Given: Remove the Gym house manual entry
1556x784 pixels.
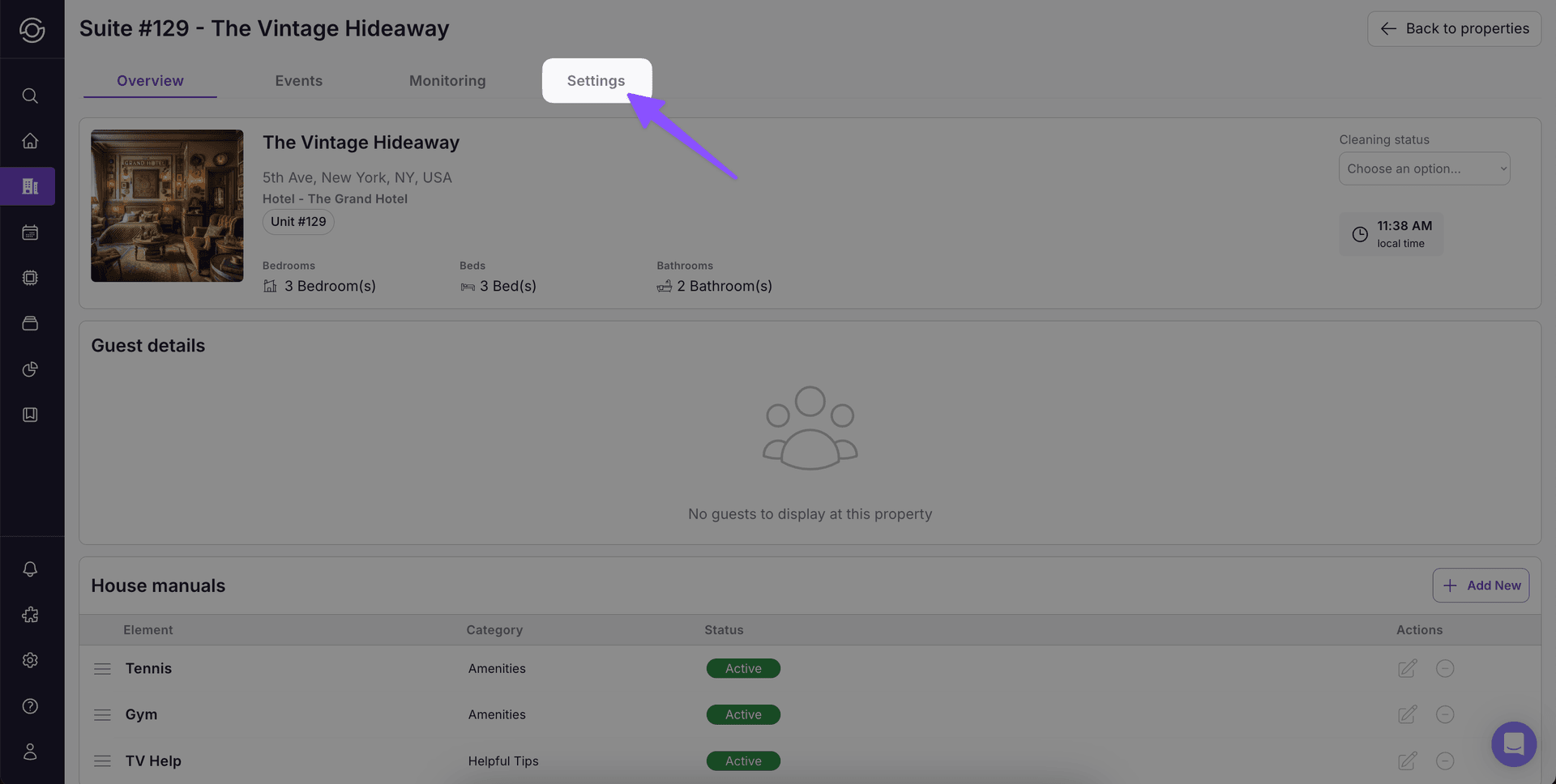Looking at the screenshot, I should click(1446, 714).
